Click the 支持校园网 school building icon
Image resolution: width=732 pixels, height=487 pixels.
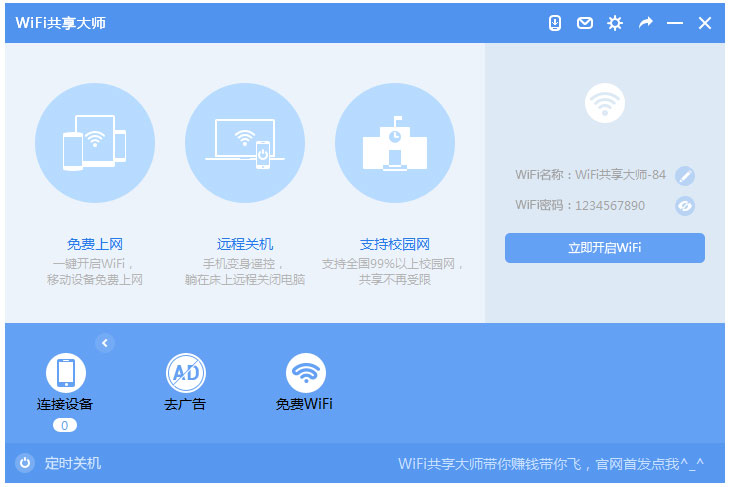click(395, 143)
